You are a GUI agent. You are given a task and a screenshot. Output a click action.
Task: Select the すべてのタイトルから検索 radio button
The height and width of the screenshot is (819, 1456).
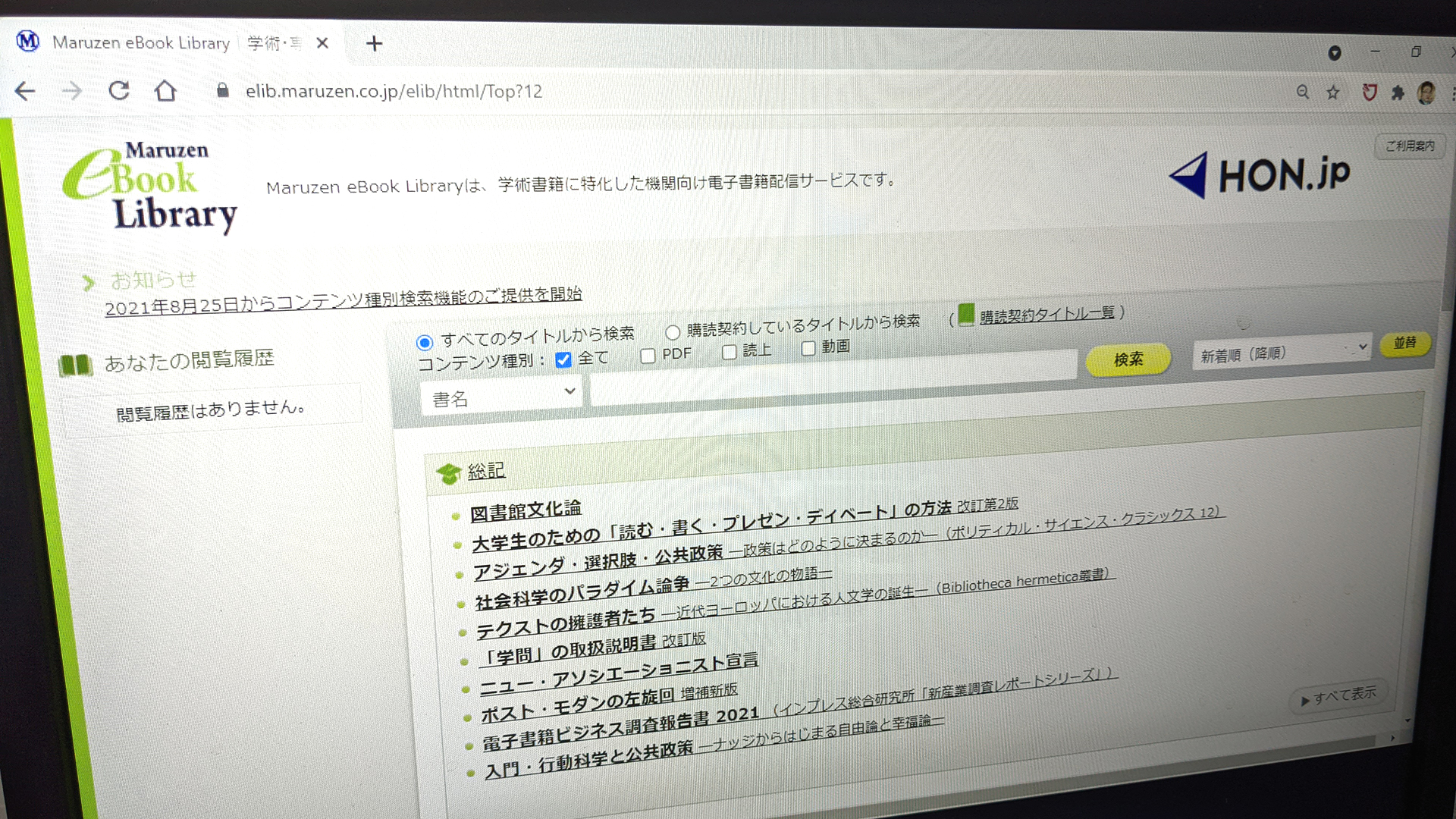(424, 343)
